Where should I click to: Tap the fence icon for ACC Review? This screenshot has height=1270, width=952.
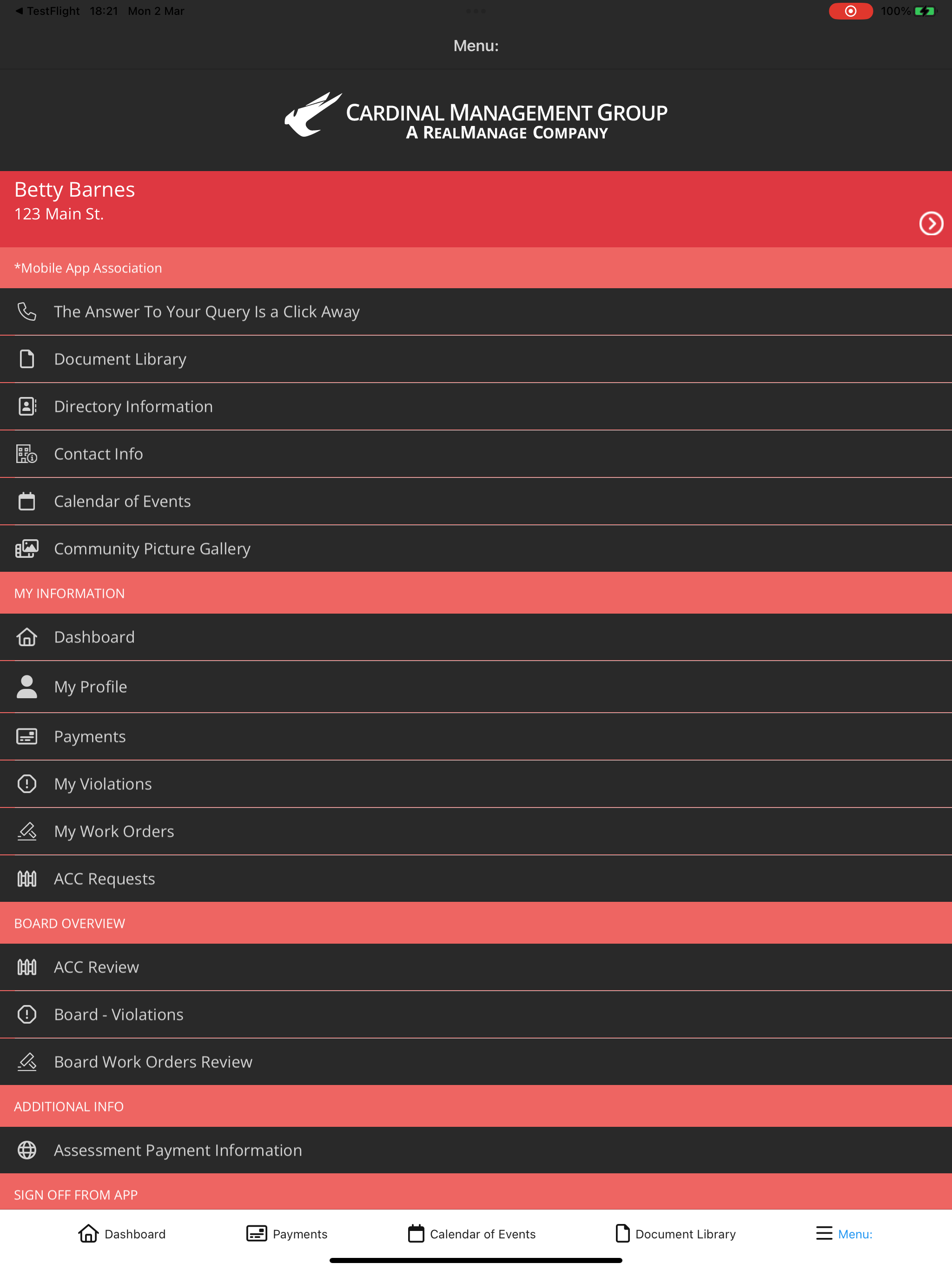tap(26, 967)
